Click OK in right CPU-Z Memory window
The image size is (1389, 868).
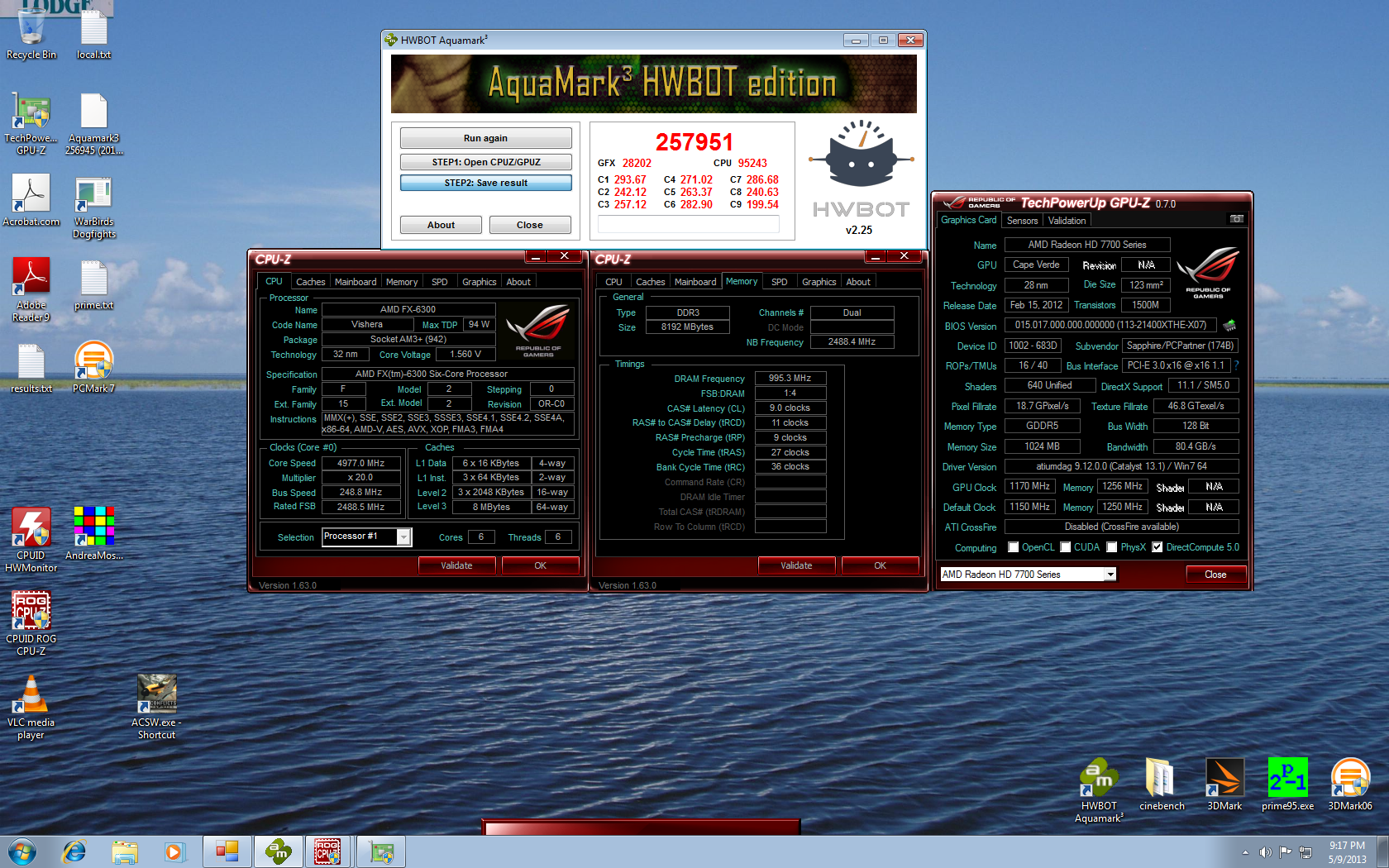point(880,565)
